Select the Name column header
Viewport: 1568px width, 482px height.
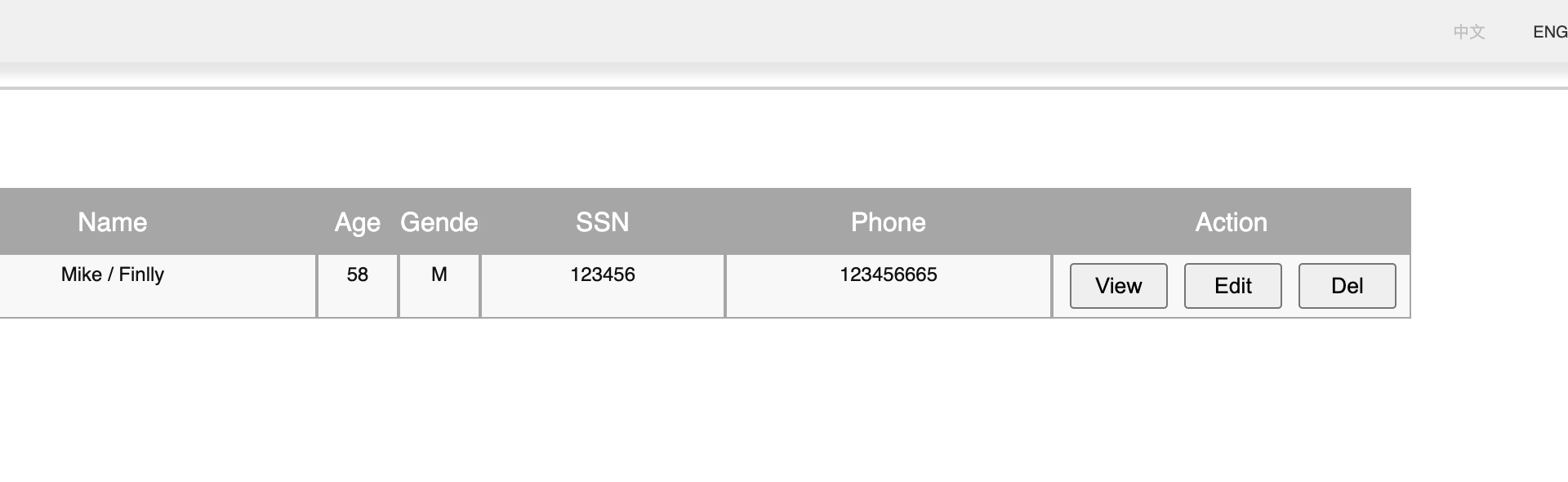pyautogui.click(x=113, y=222)
